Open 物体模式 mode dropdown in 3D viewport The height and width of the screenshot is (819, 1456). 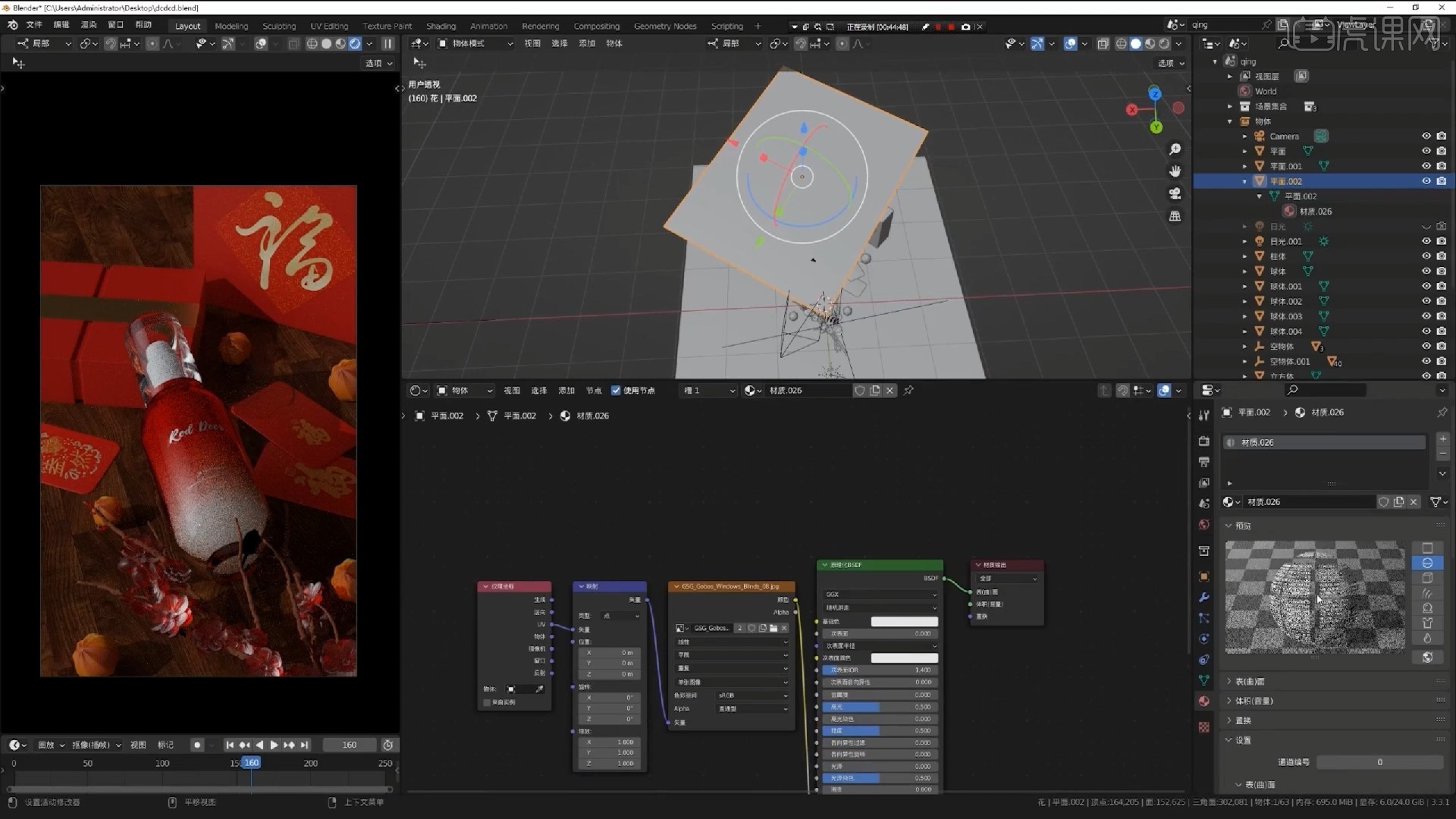[x=475, y=44]
